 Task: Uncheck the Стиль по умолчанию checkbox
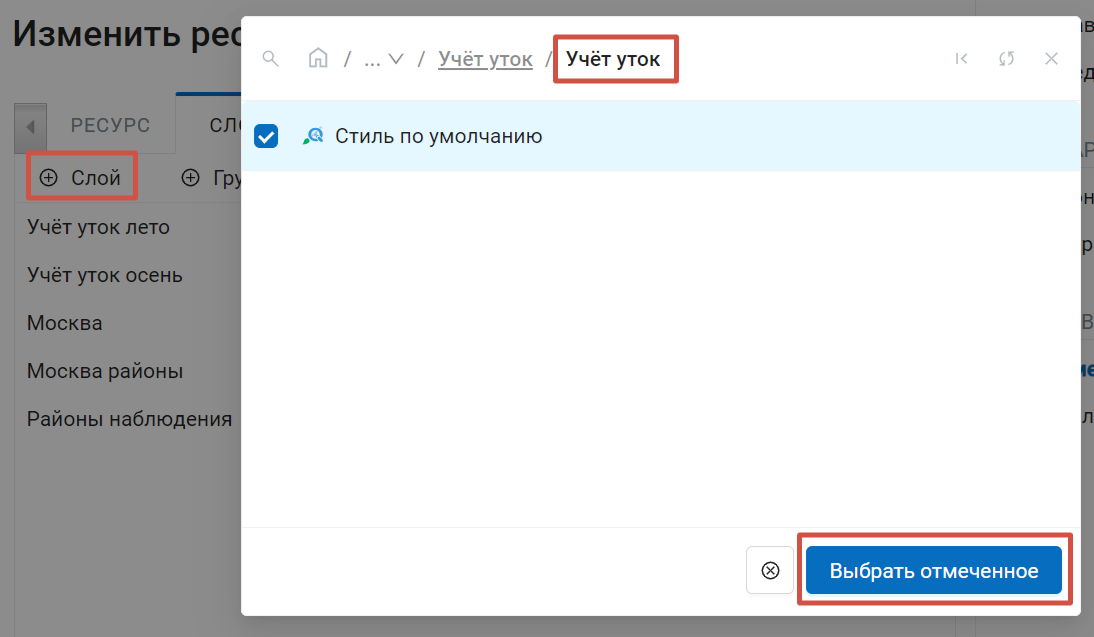coord(266,136)
